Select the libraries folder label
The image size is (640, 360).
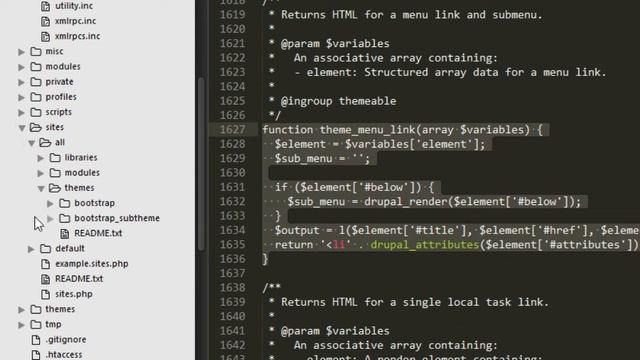[x=81, y=157]
